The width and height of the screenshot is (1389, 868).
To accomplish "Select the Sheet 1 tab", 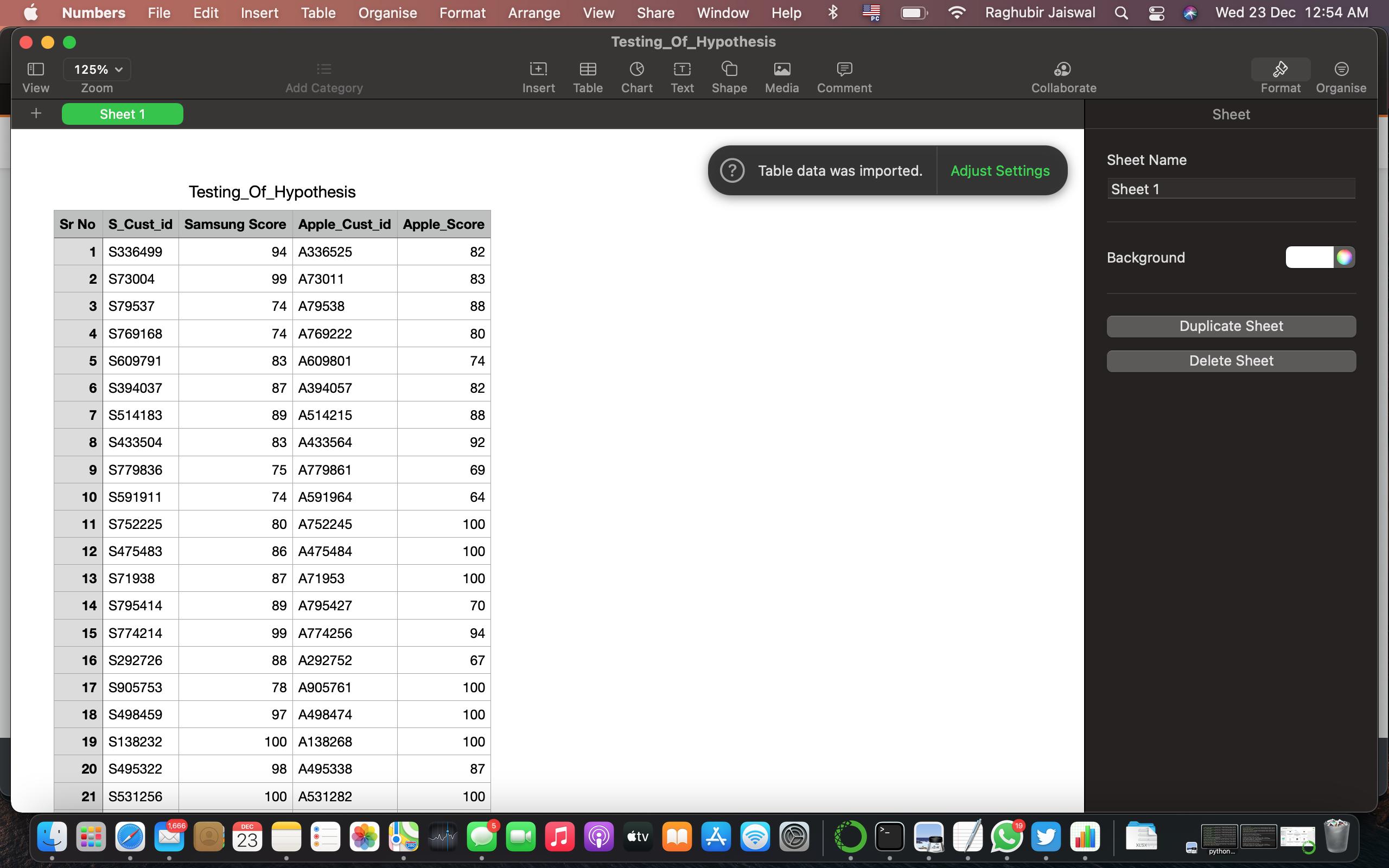I will [x=122, y=114].
